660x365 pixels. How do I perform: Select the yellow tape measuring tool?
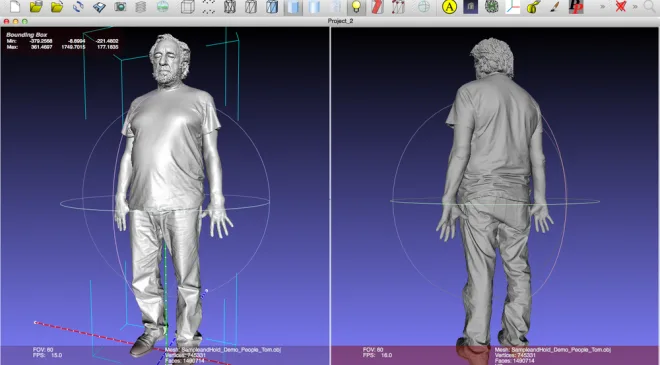pyautogui.click(x=534, y=7)
